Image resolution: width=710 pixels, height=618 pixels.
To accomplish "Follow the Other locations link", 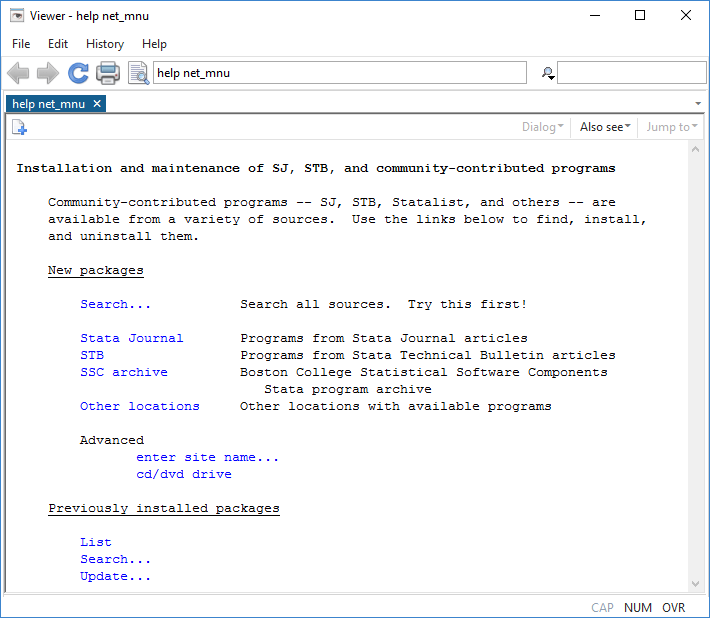I will (139, 406).
